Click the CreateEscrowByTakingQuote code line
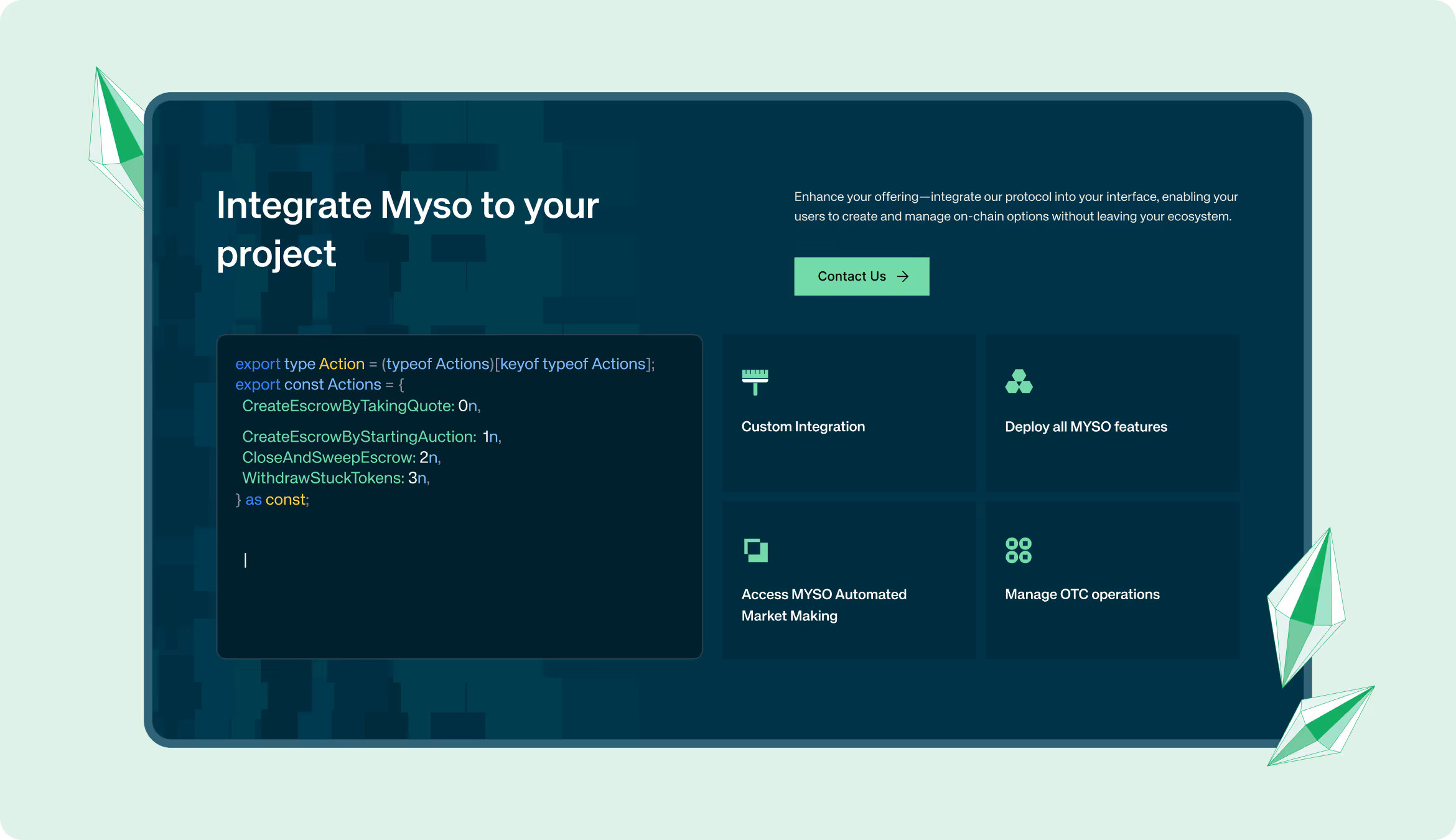The height and width of the screenshot is (840, 1456). click(x=361, y=406)
